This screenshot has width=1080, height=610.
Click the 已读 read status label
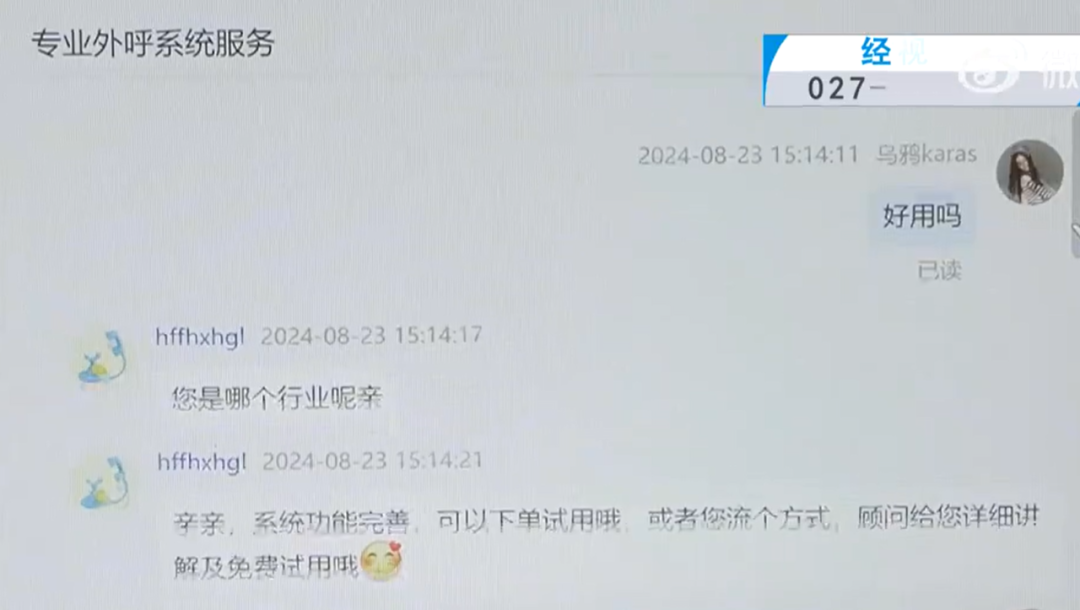[x=939, y=271]
